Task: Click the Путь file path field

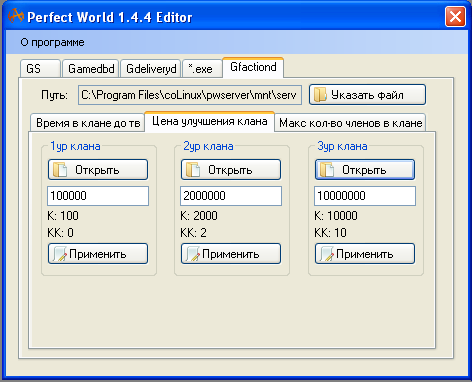Action: (x=190, y=95)
